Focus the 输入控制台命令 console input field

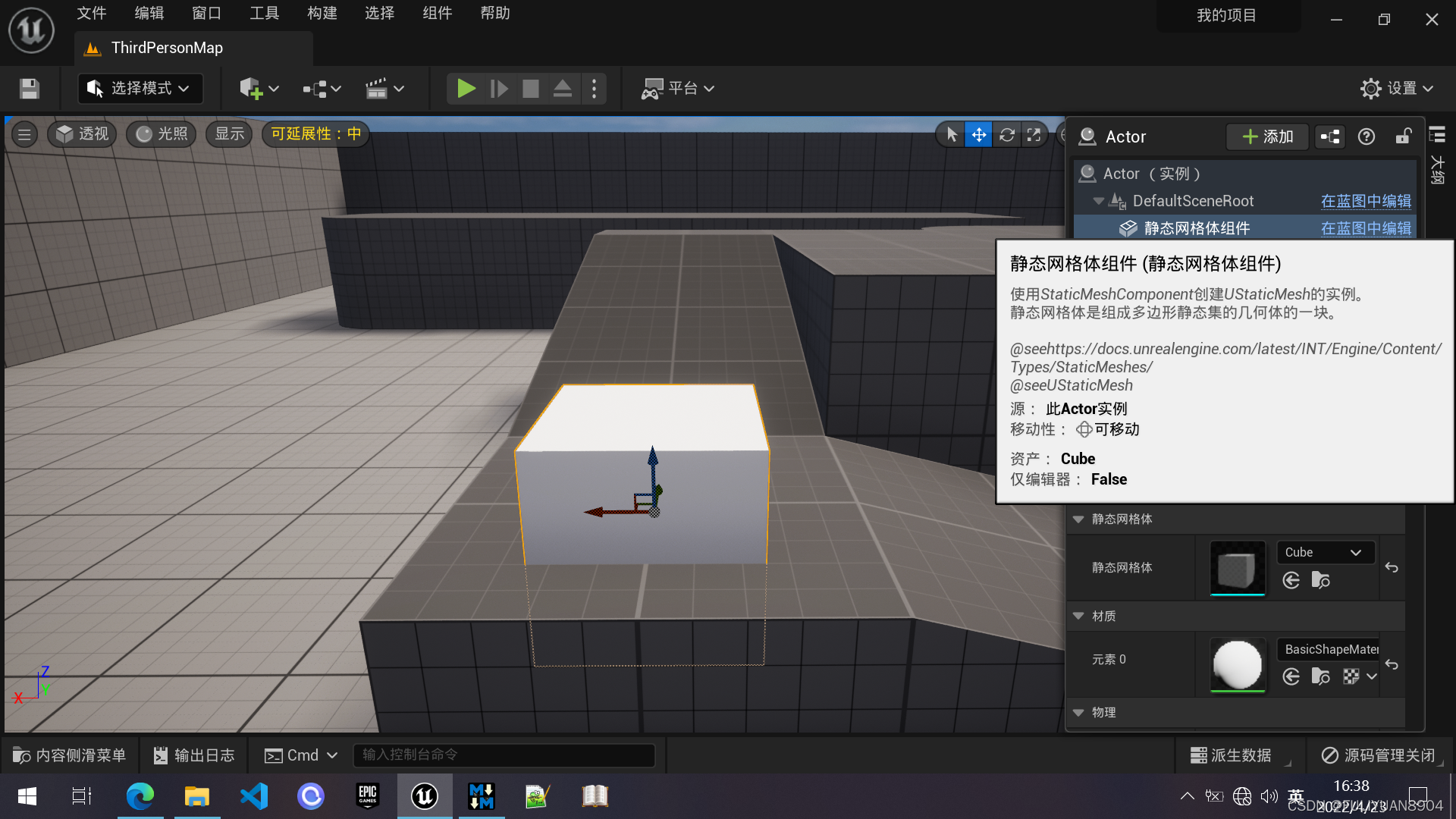pos(504,755)
